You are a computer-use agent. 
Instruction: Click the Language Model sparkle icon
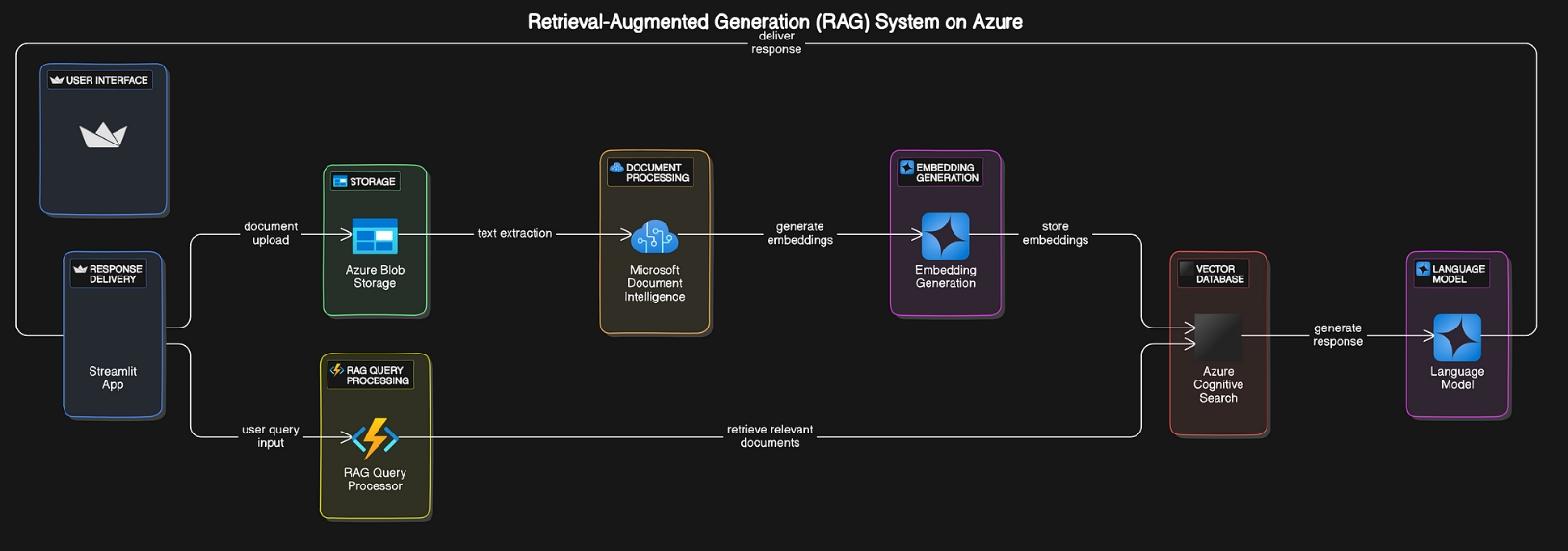pyautogui.click(x=1457, y=337)
